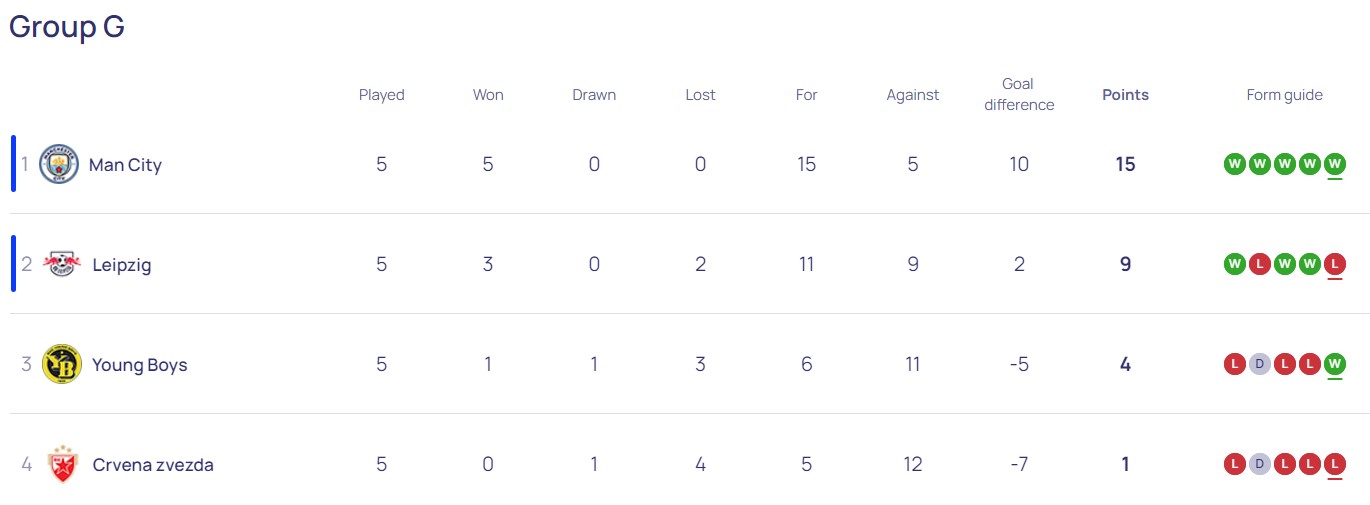
Task: Click the Form guide column header
Action: [1284, 95]
